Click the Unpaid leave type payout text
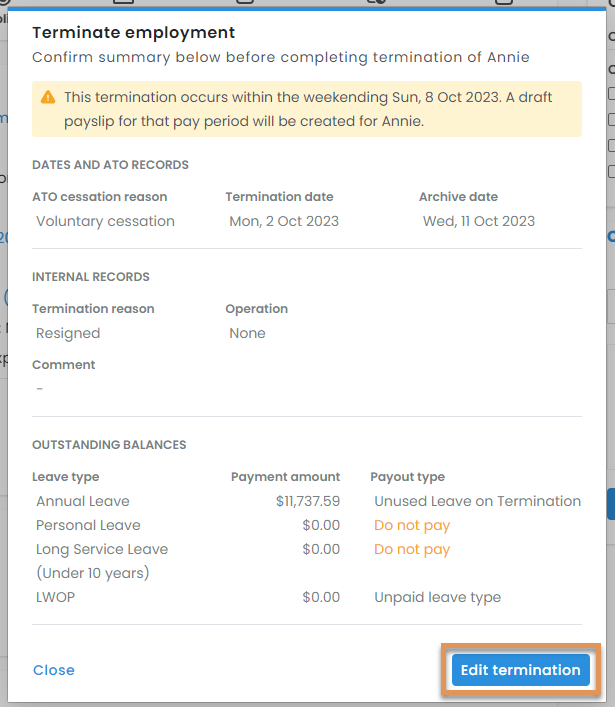 (437, 597)
